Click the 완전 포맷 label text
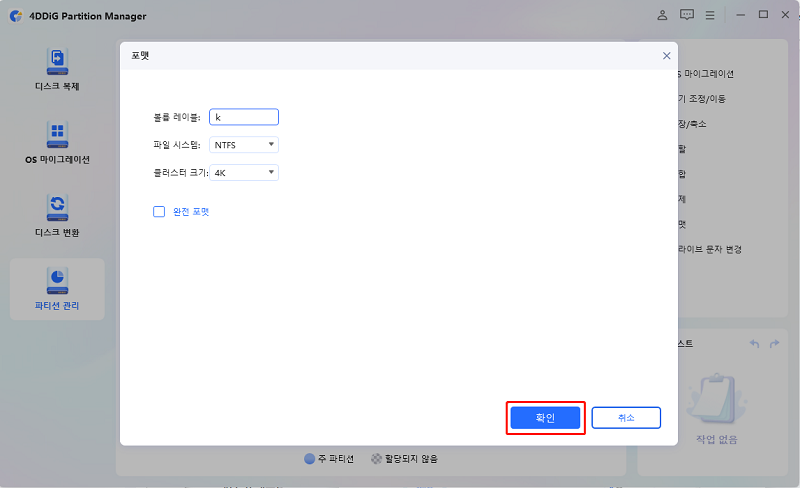This screenshot has height=488, width=800. pyautogui.click(x=191, y=211)
